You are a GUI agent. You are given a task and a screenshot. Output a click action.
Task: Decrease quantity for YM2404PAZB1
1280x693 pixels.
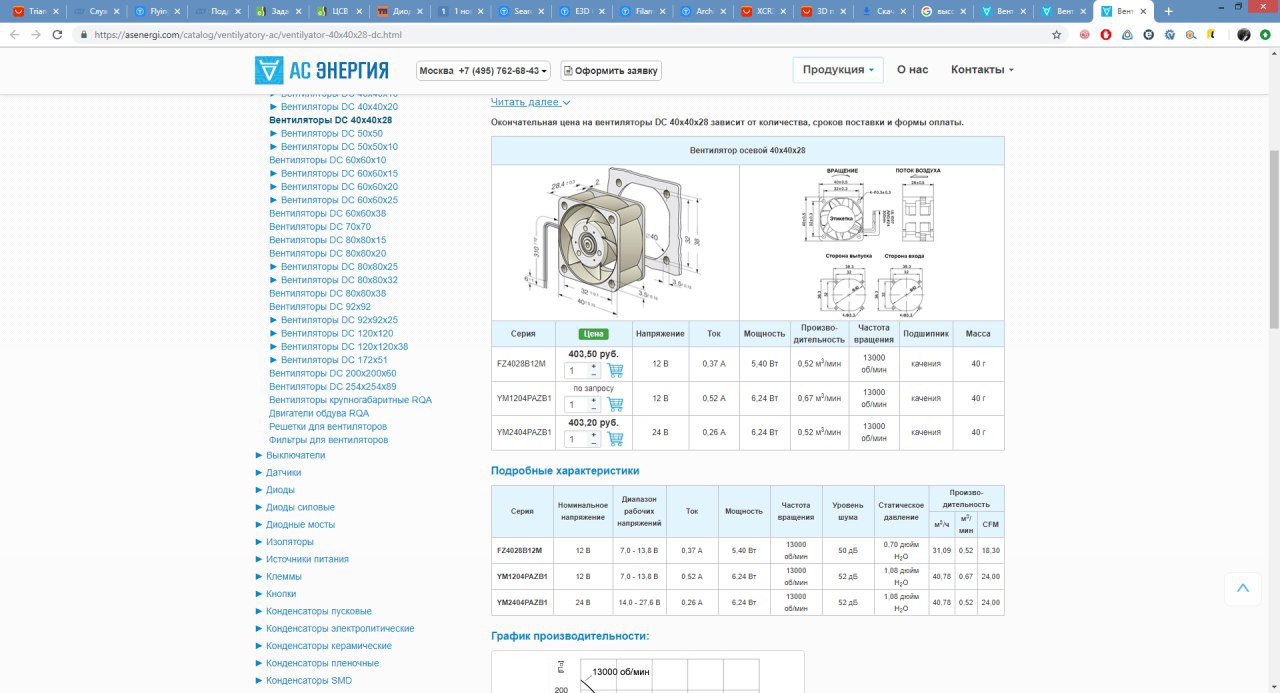point(594,442)
